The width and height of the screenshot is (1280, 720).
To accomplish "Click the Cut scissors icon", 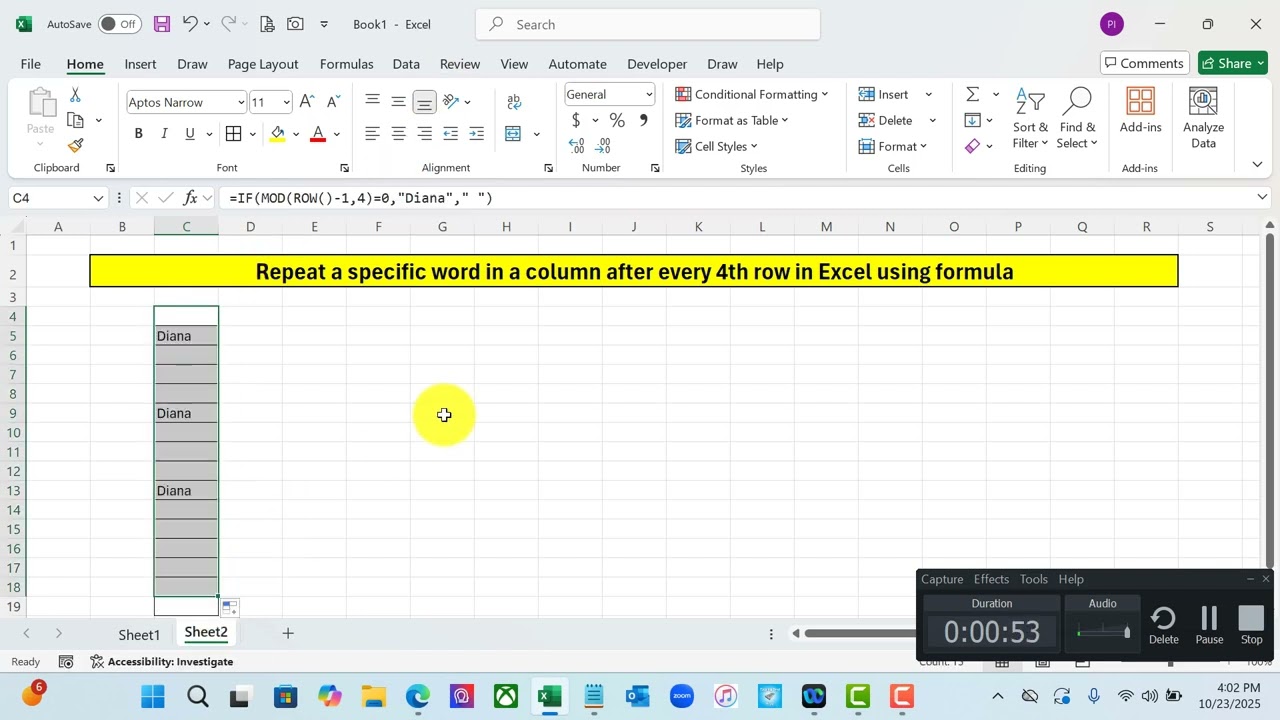I will point(75,95).
